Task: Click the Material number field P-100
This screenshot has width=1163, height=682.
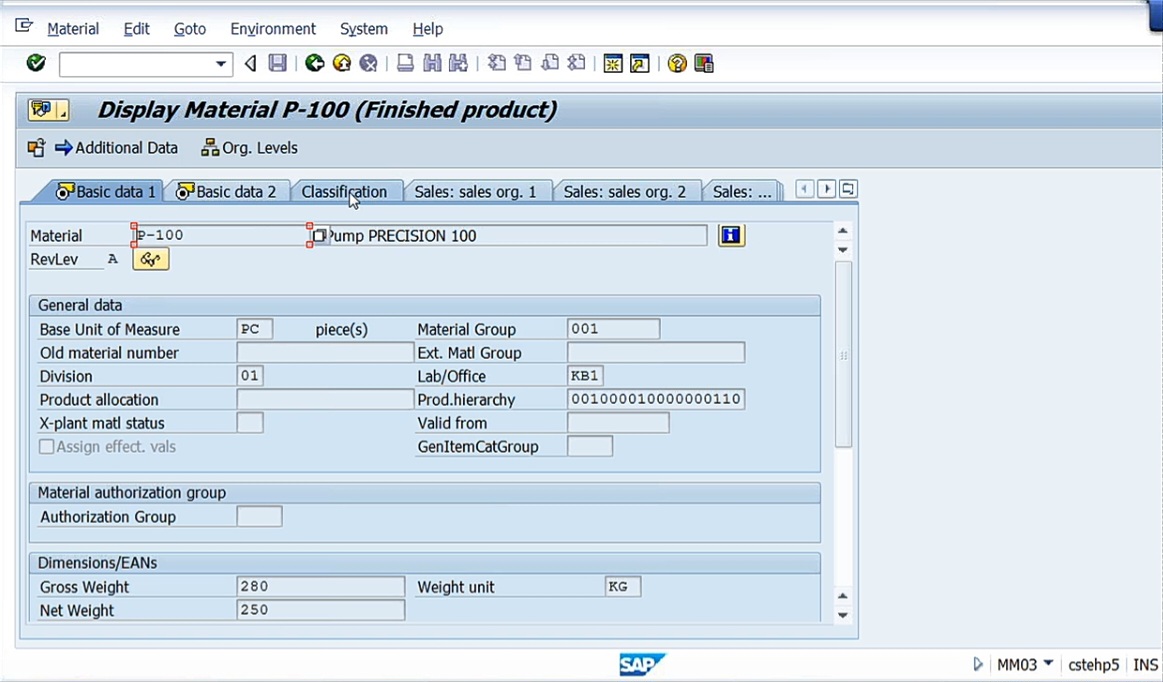Action: click(x=221, y=235)
